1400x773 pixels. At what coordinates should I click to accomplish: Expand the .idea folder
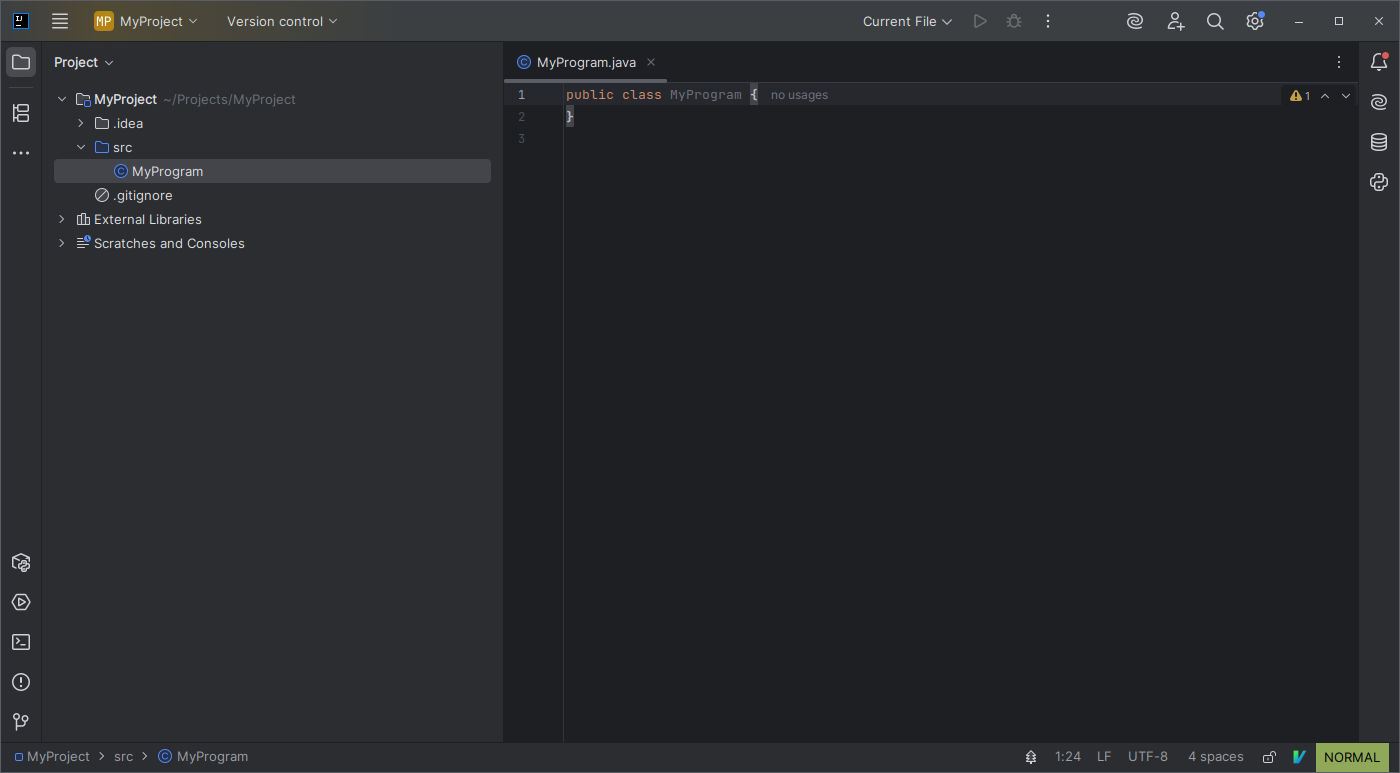coord(81,123)
